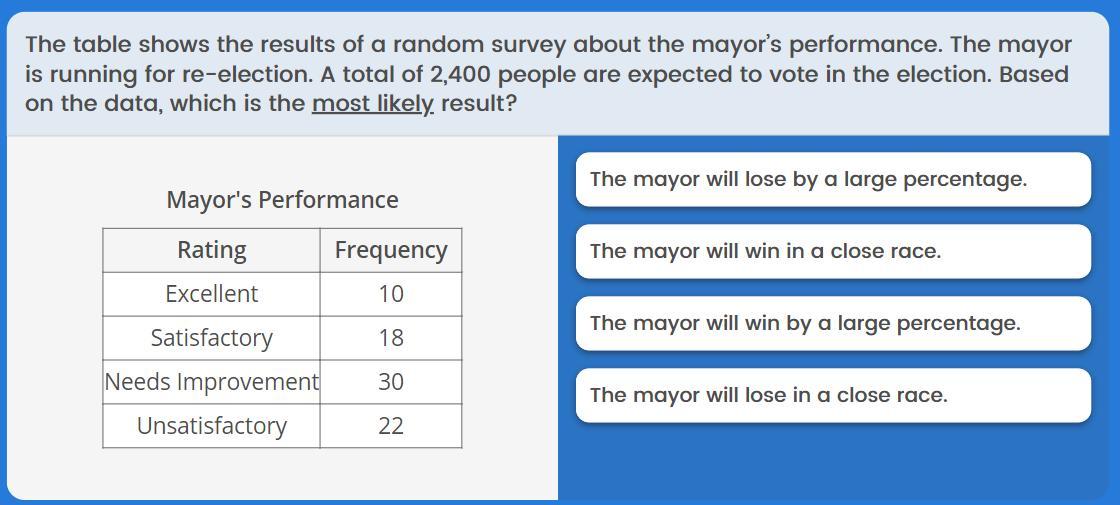Pick 'The mayor will win by a large percentage'
This screenshot has width=1120, height=505.
(832, 324)
